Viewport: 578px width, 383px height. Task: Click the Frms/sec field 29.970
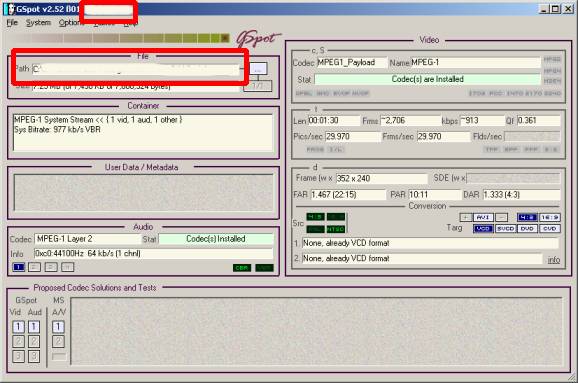(443, 137)
